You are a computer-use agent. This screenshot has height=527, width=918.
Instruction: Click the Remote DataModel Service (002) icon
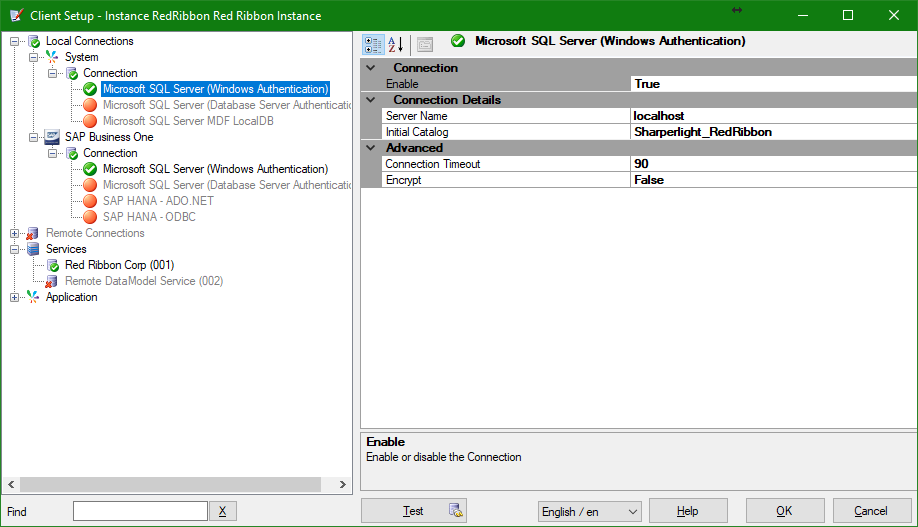52,282
